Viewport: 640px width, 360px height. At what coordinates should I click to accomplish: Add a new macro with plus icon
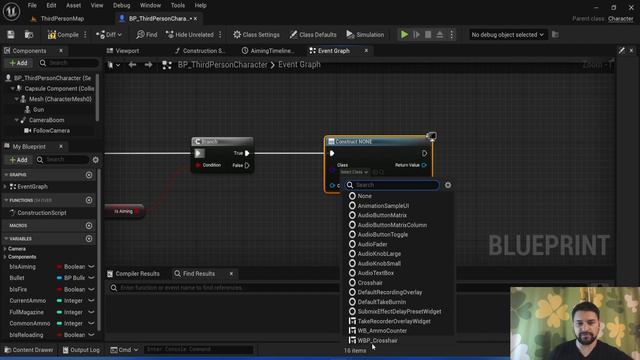coord(89,226)
